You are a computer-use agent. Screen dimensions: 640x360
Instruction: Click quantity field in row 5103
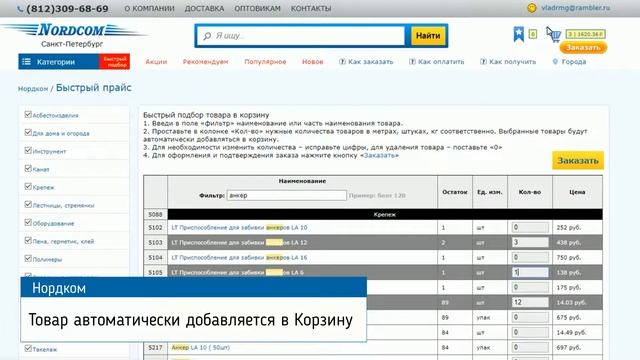pyautogui.click(x=530, y=242)
